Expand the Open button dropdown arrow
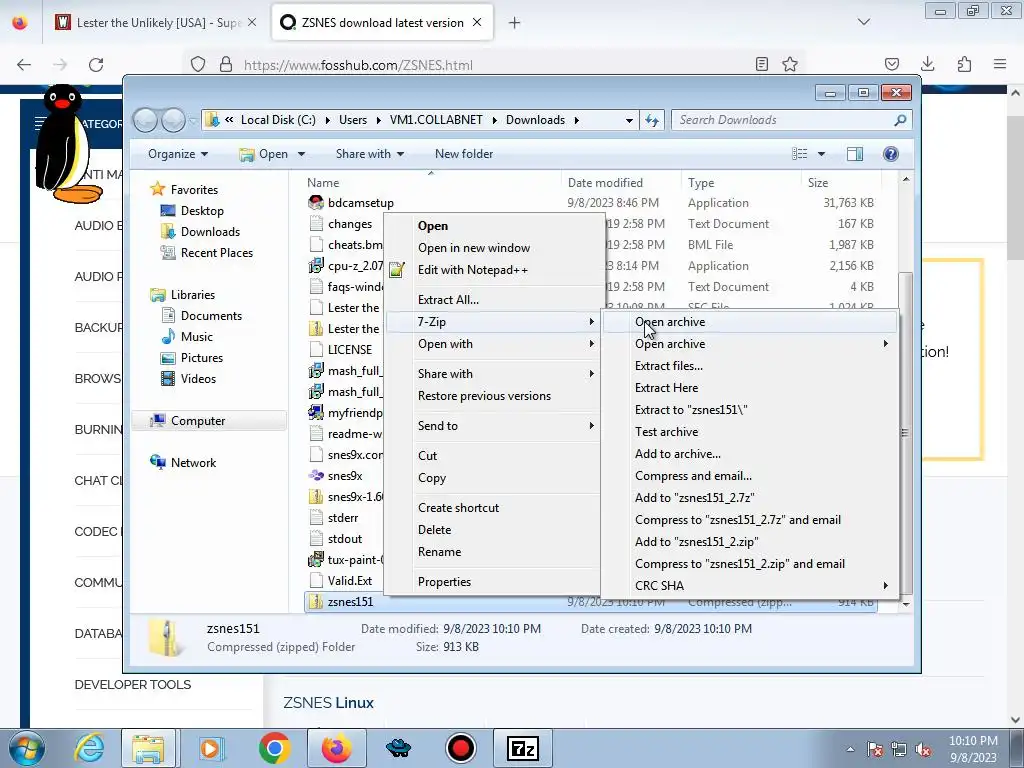This screenshot has height=768, width=1024. 301,154
